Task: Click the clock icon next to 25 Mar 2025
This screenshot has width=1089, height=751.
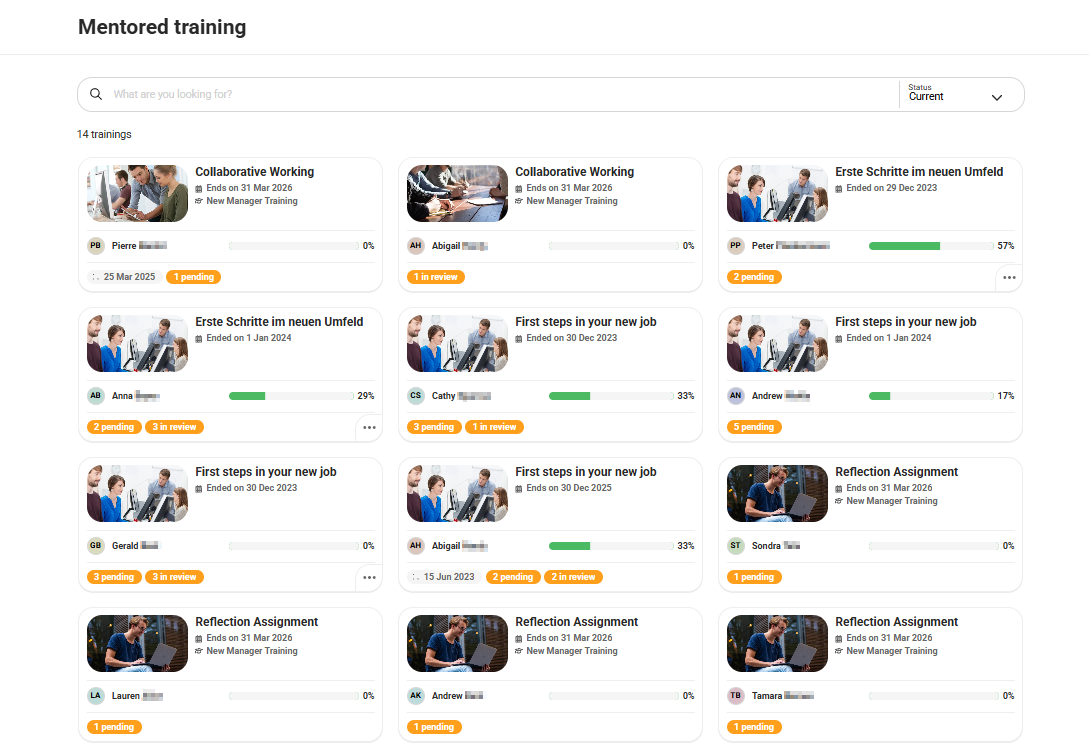Action: [95, 276]
